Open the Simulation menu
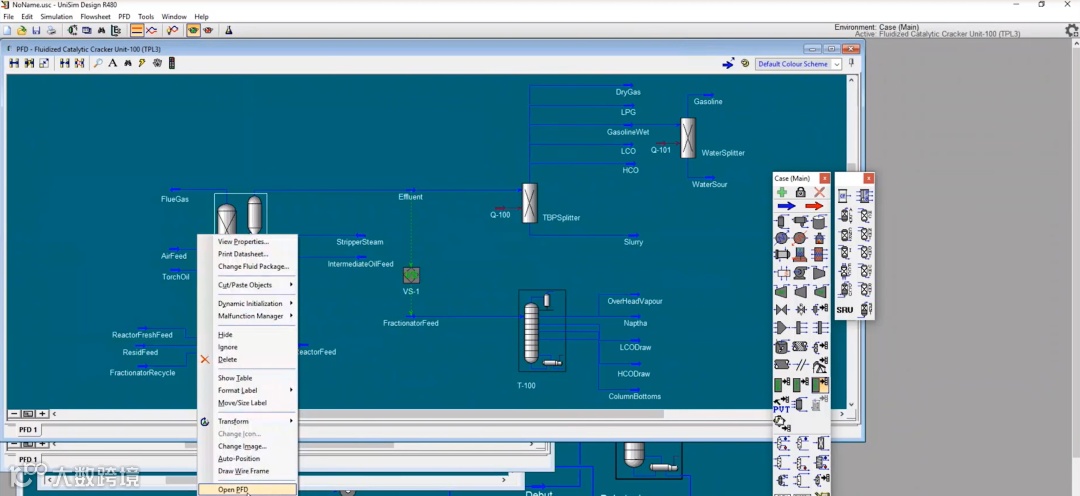This screenshot has height=496, width=1080. tap(56, 17)
